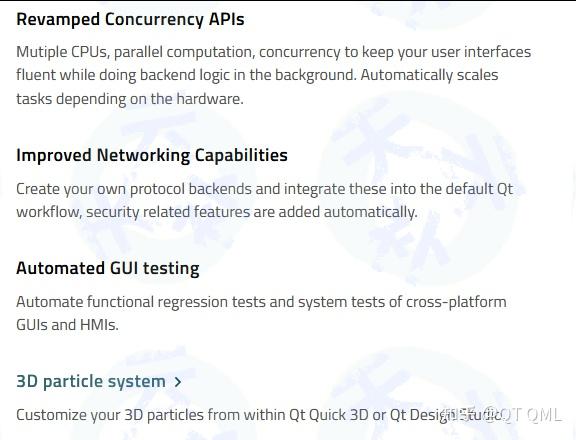Click 'parallel computation' in the concurrency paragraph
The width and height of the screenshot is (576, 440).
(x=184, y=52)
